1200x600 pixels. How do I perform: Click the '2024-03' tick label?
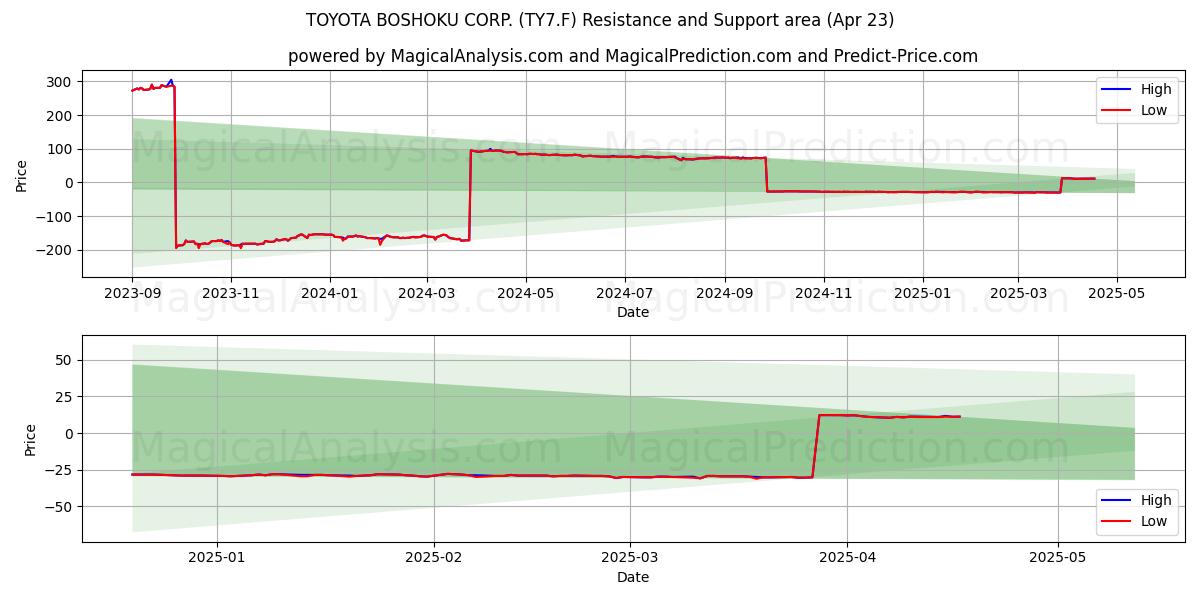427,294
